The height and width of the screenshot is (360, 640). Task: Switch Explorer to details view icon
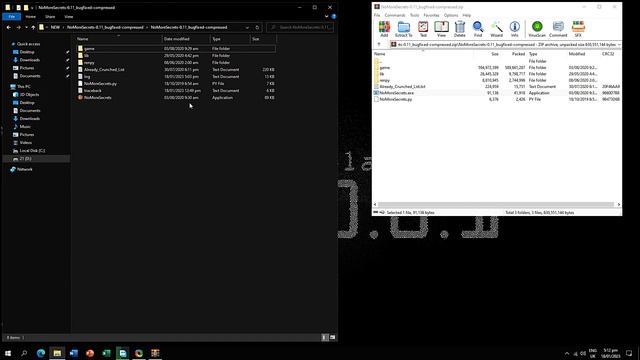tap(325, 338)
